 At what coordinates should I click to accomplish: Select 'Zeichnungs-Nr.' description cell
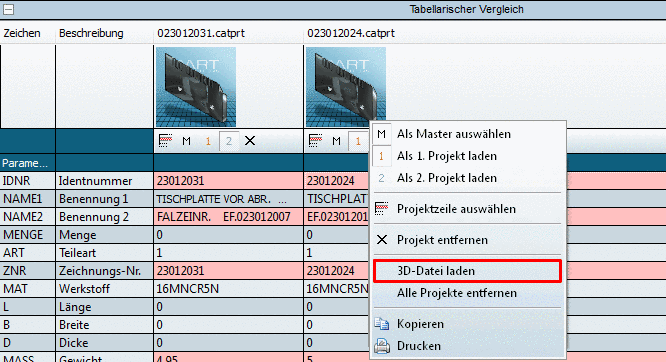pyautogui.click(x=104, y=271)
